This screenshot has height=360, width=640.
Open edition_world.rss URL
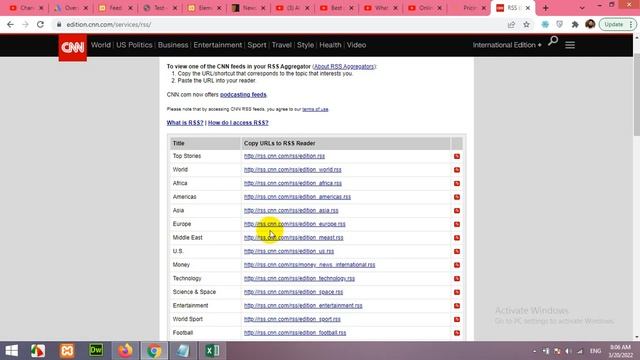(x=293, y=170)
